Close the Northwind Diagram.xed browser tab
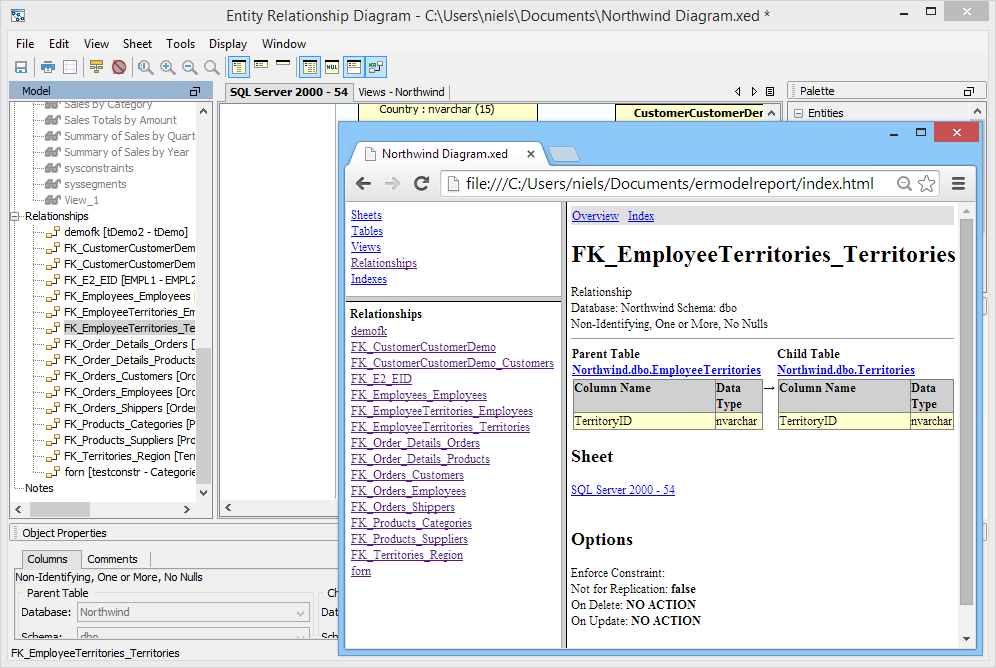This screenshot has width=996, height=668. (530, 154)
